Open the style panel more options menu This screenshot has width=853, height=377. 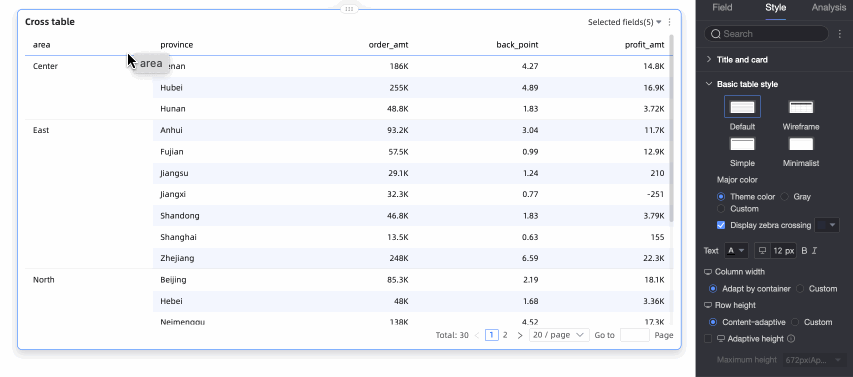pos(840,34)
